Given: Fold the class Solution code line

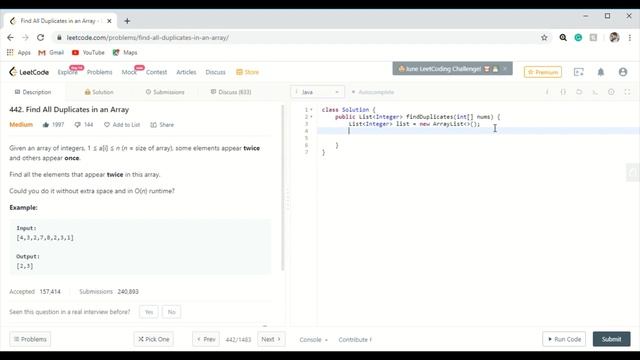Looking at the screenshot, I should point(311,110).
